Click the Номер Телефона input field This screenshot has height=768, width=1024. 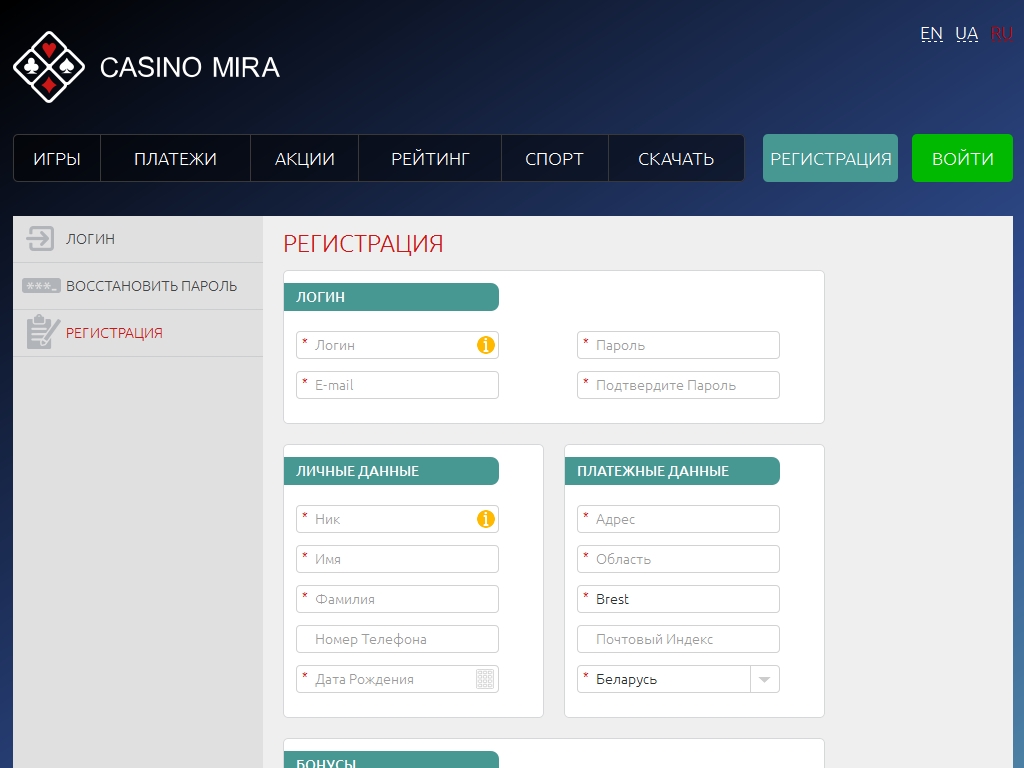click(398, 639)
